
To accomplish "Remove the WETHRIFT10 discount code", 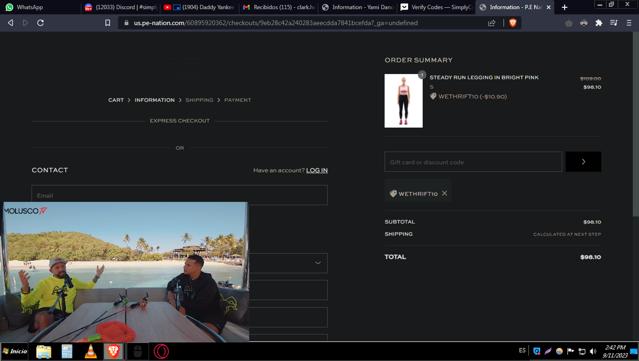I will (x=445, y=193).
